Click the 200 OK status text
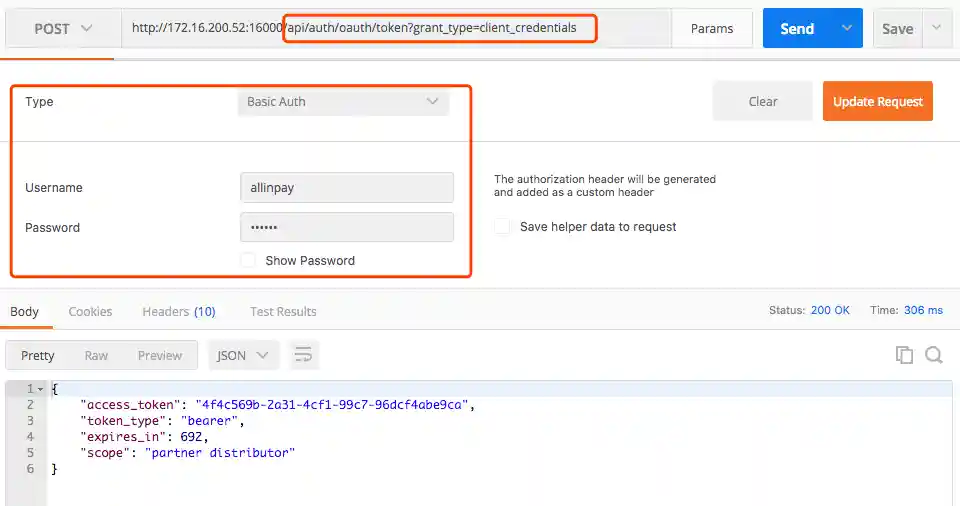 point(830,310)
